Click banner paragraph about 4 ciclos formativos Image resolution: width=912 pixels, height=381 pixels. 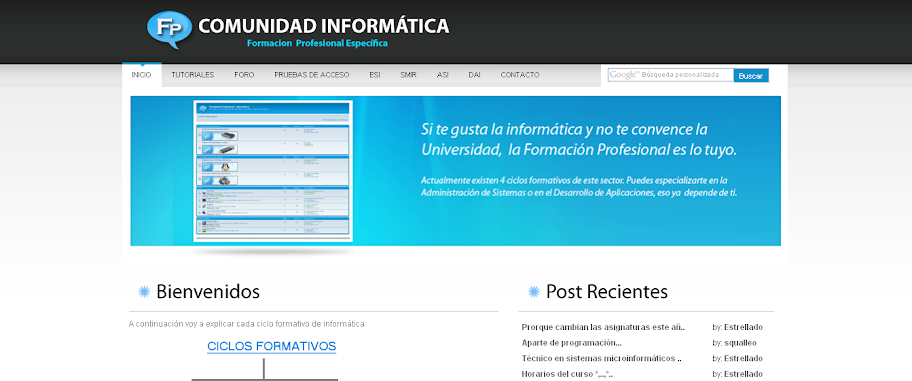pos(579,186)
